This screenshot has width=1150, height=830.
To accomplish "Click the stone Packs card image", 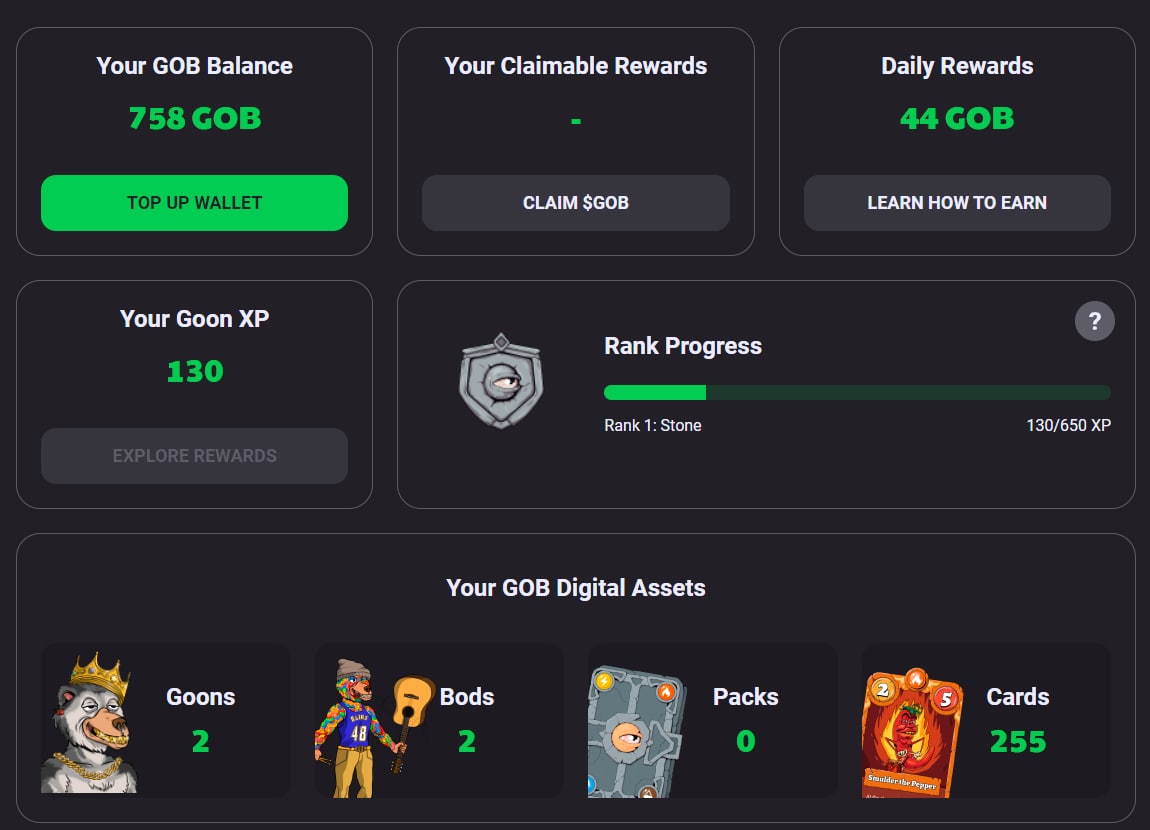I will [636, 732].
